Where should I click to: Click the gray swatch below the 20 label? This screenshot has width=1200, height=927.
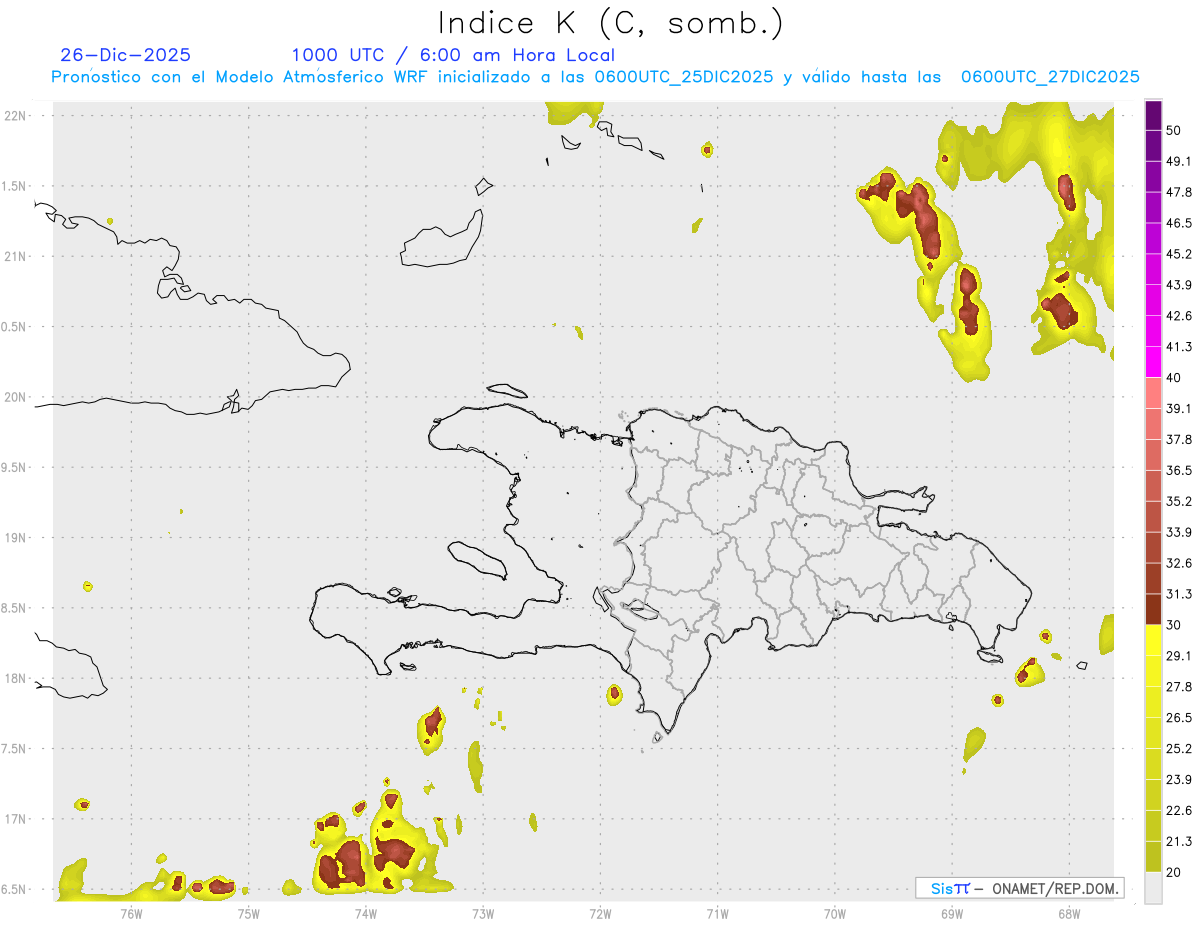(x=1153, y=887)
